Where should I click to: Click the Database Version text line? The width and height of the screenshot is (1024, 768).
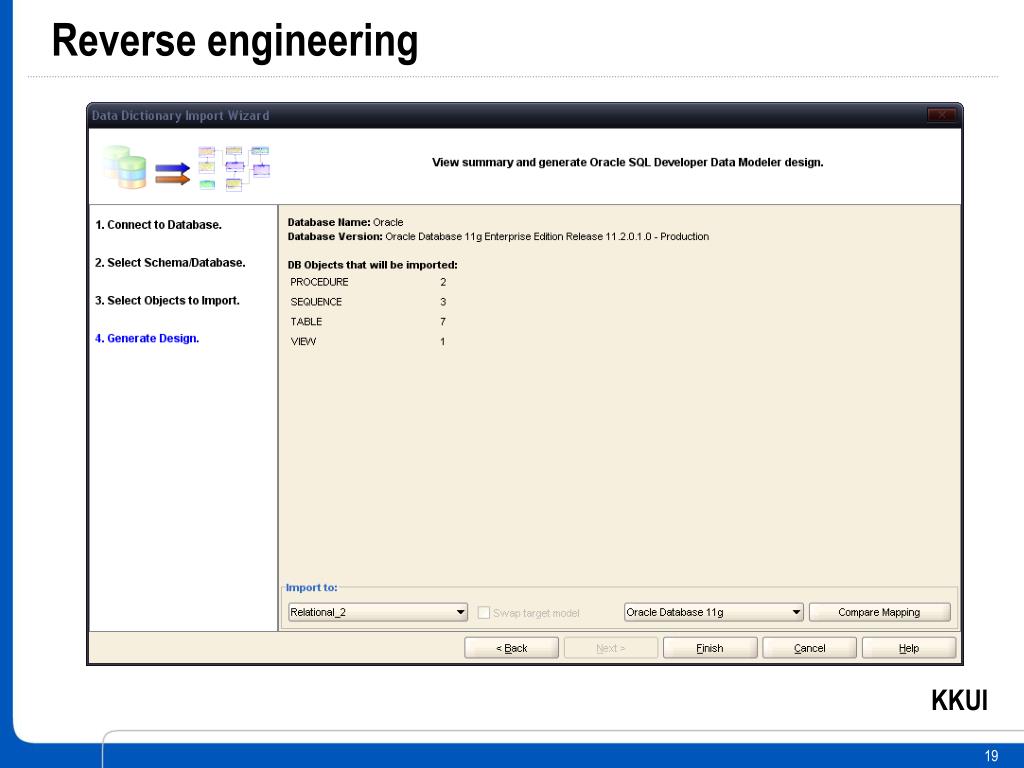click(x=498, y=236)
